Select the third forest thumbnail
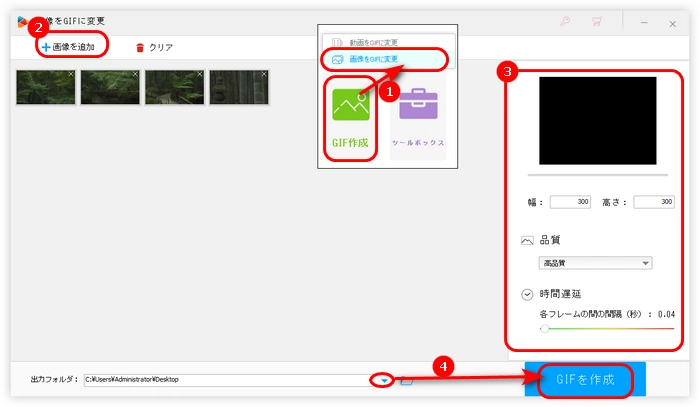 click(175, 87)
